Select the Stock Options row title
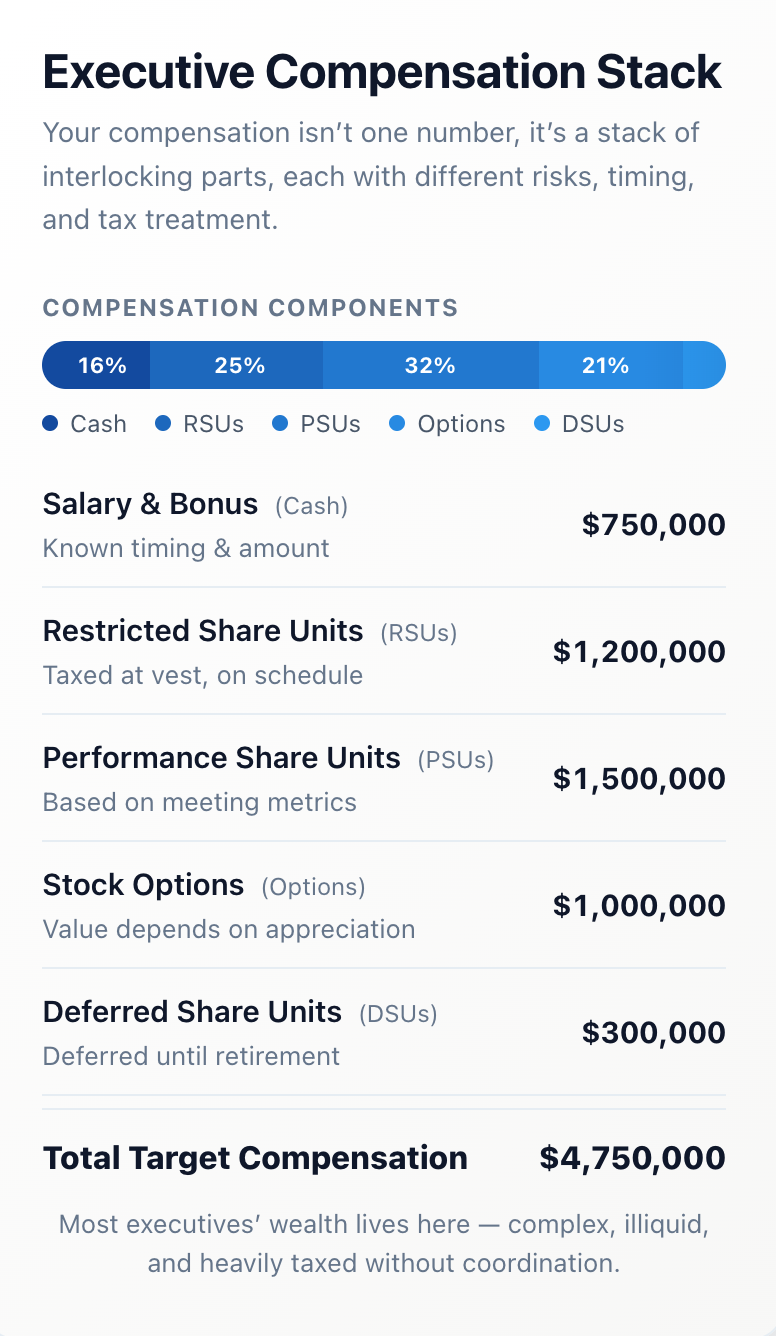The image size is (776, 1336). (143, 885)
